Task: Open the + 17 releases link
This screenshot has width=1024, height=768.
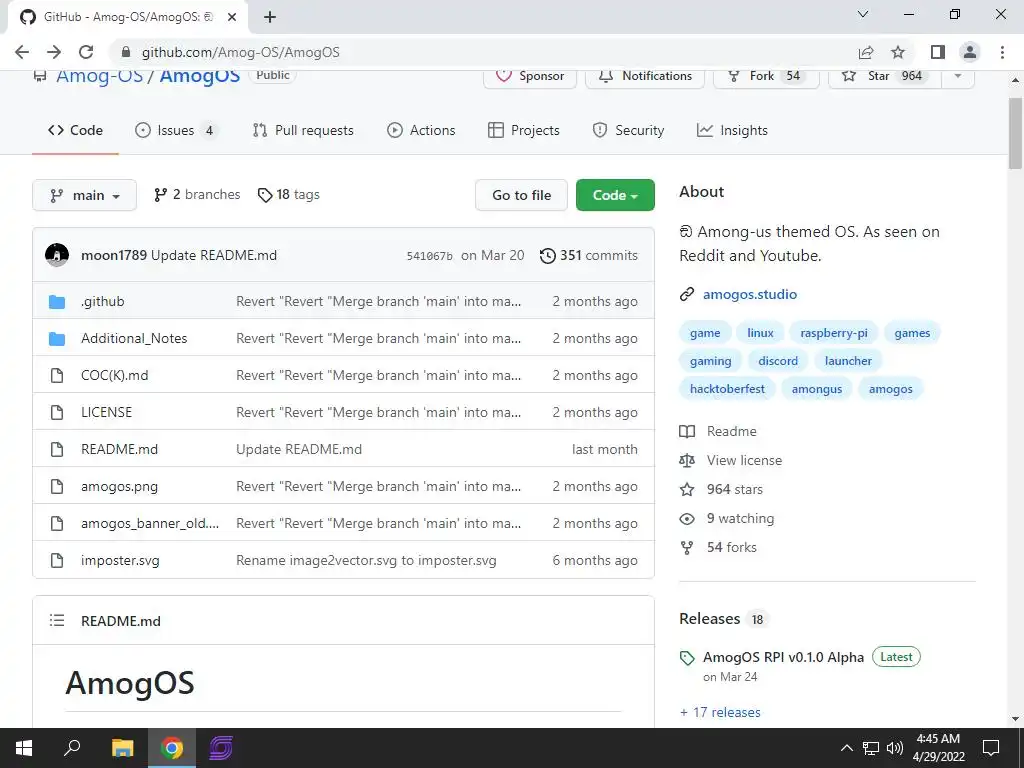Action: [720, 712]
